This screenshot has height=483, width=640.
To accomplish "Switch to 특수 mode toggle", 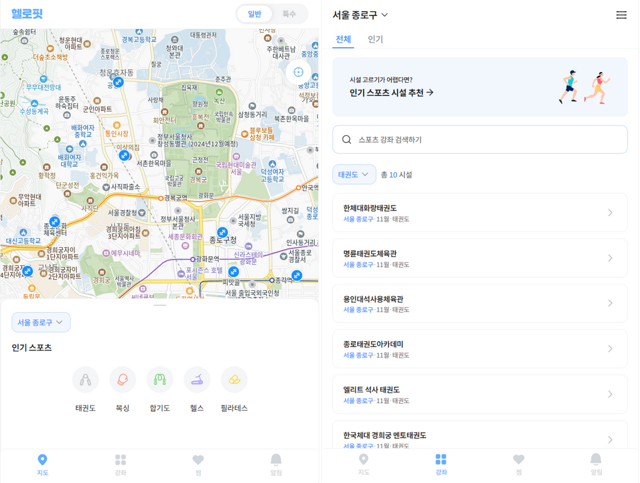I will (x=289, y=14).
